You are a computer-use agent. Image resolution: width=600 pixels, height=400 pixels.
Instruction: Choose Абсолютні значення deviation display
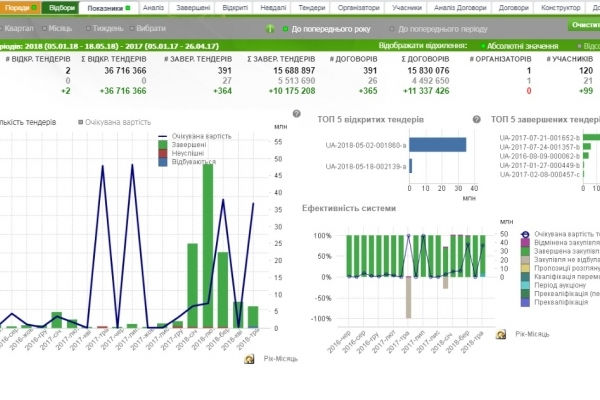[x=481, y=46]
